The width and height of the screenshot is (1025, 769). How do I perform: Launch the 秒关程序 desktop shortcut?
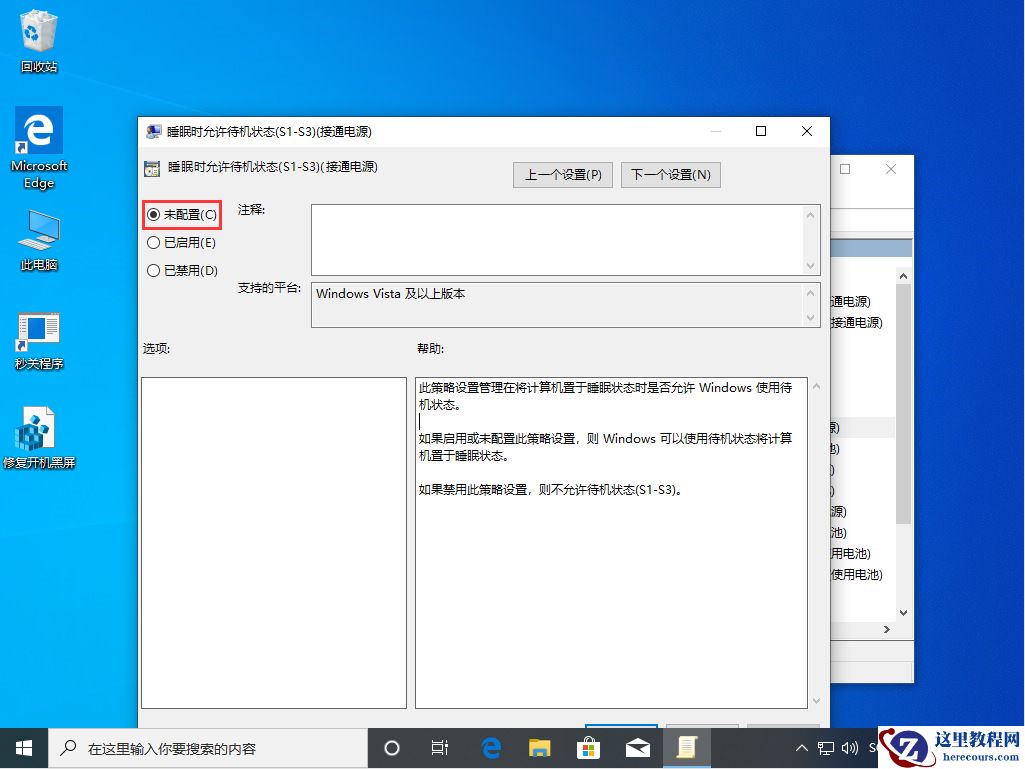pos(37,332)
